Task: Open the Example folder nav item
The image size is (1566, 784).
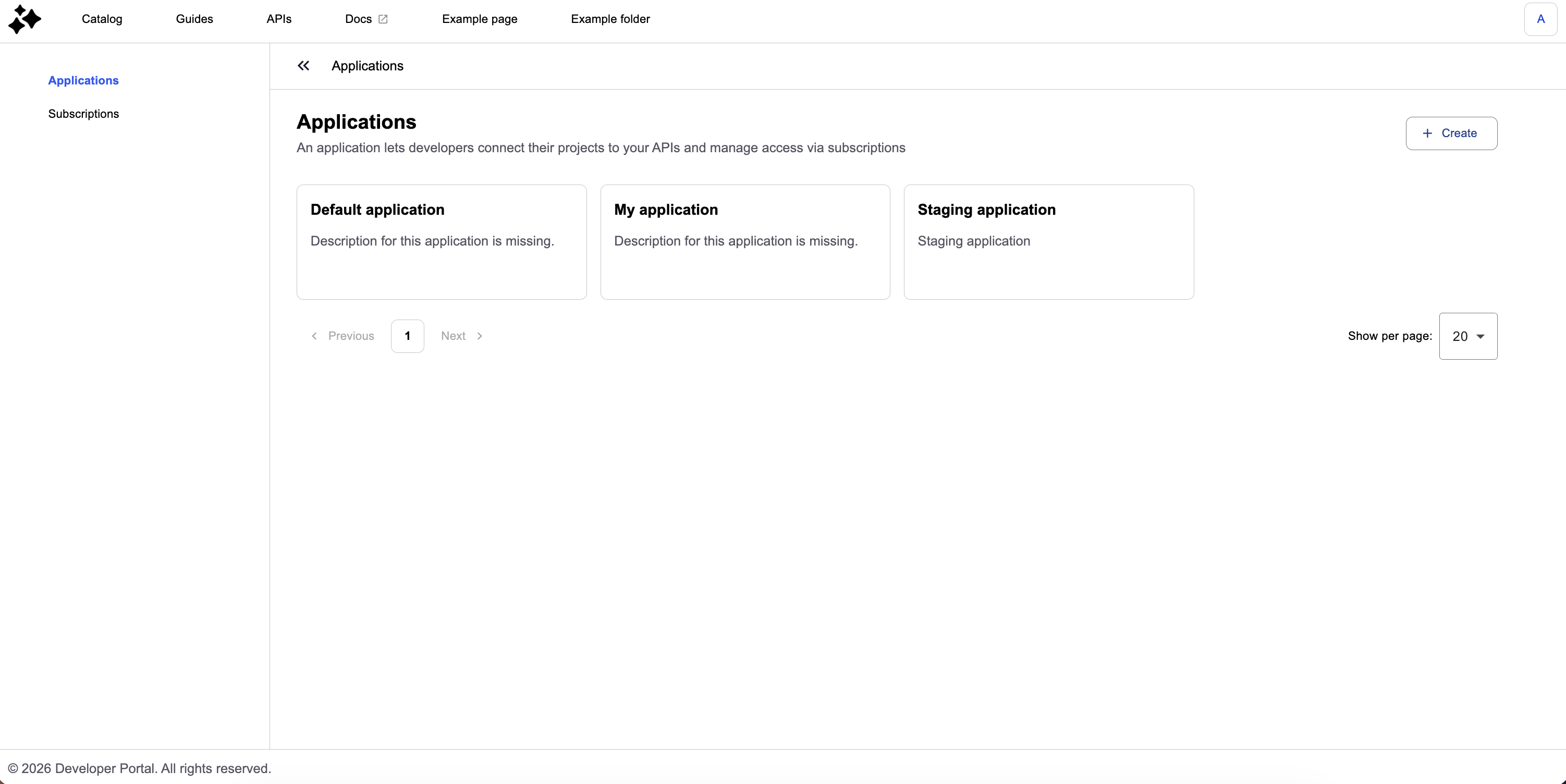Action: (x=610, y=19)
